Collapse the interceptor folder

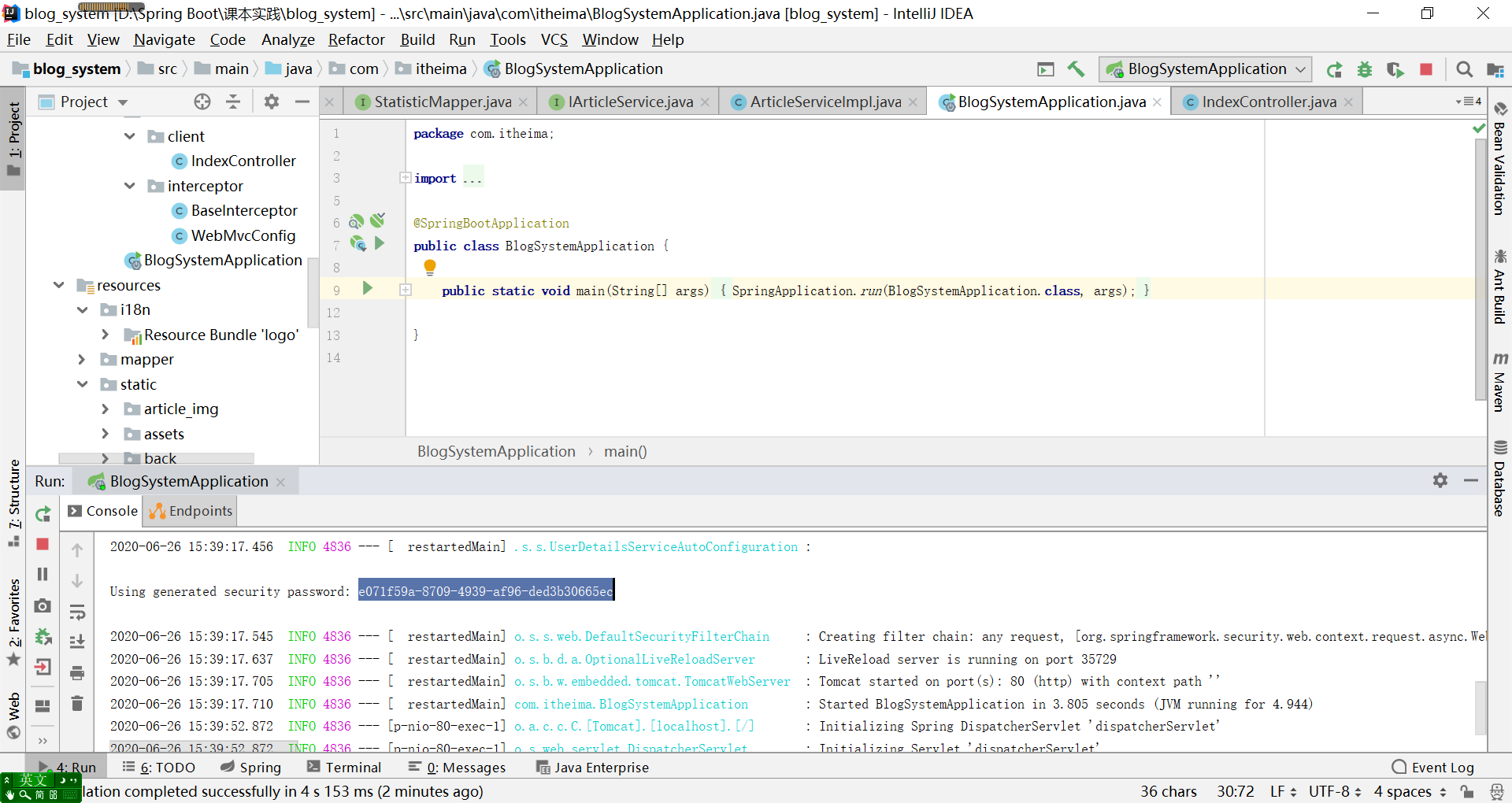coord(130,186)
